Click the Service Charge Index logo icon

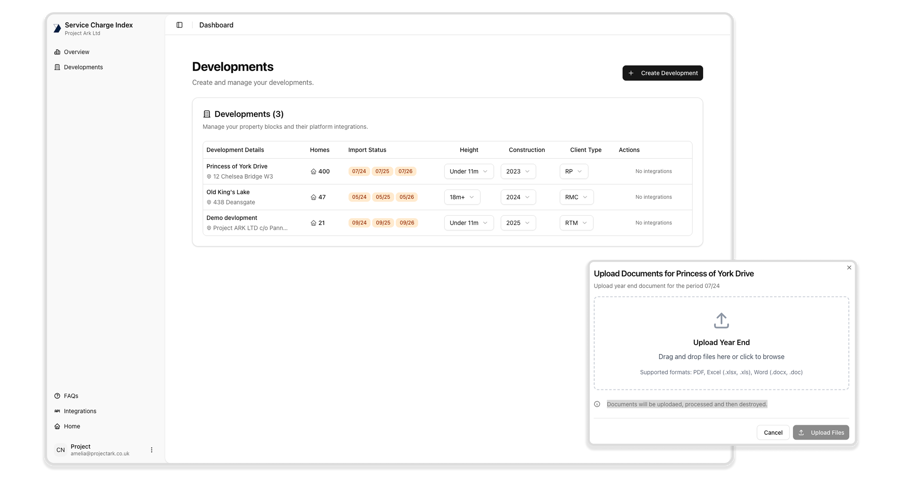coord(57,28)
